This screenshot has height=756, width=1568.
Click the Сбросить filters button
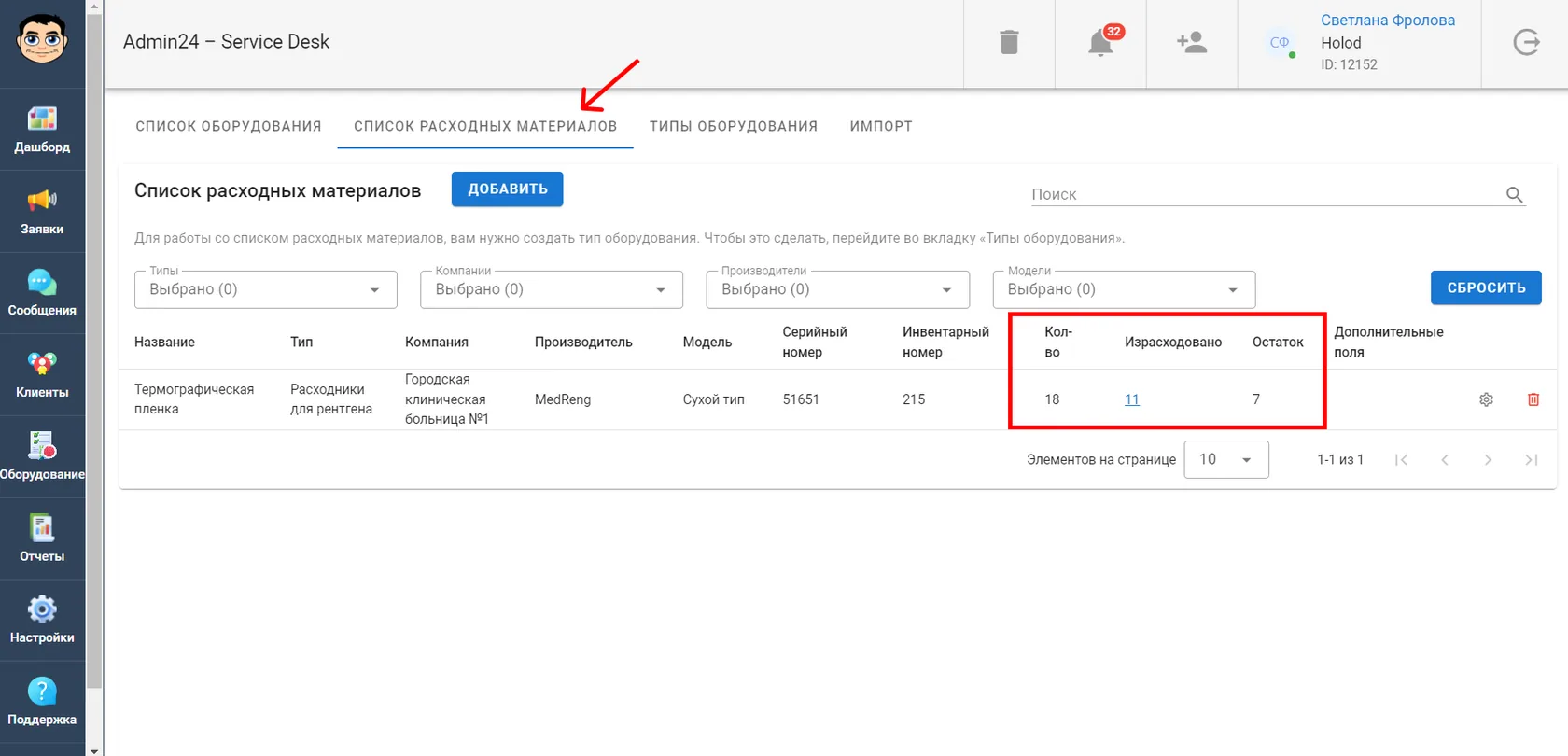coord(1486,287)
